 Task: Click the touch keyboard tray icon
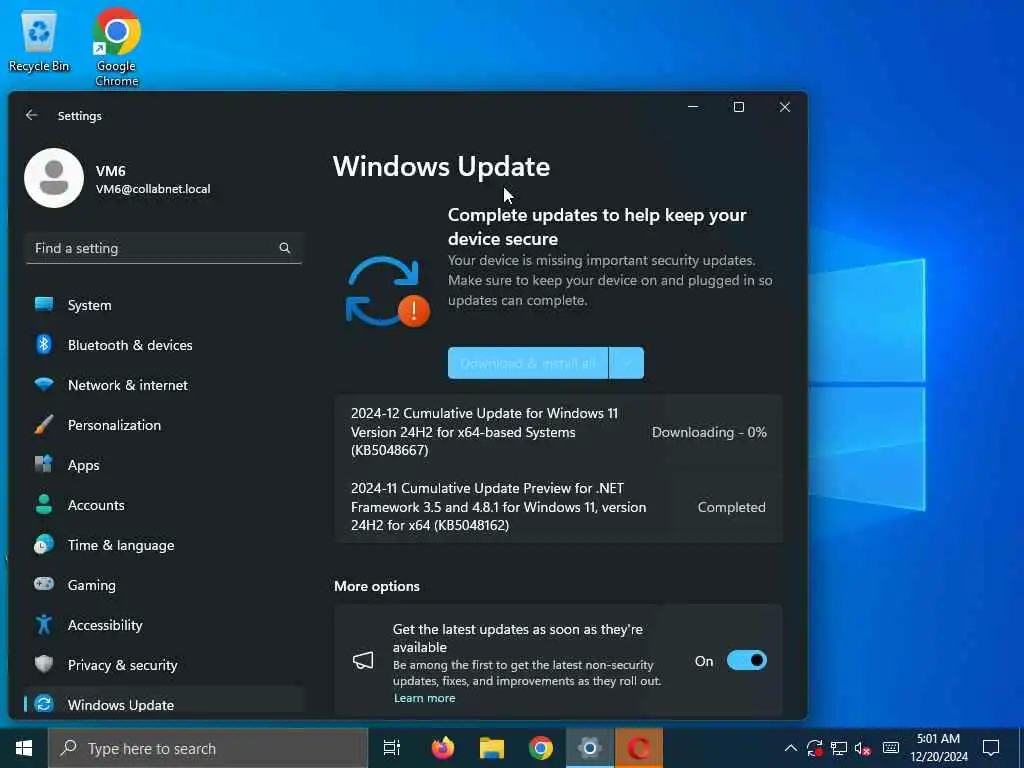tap(891, 748)
